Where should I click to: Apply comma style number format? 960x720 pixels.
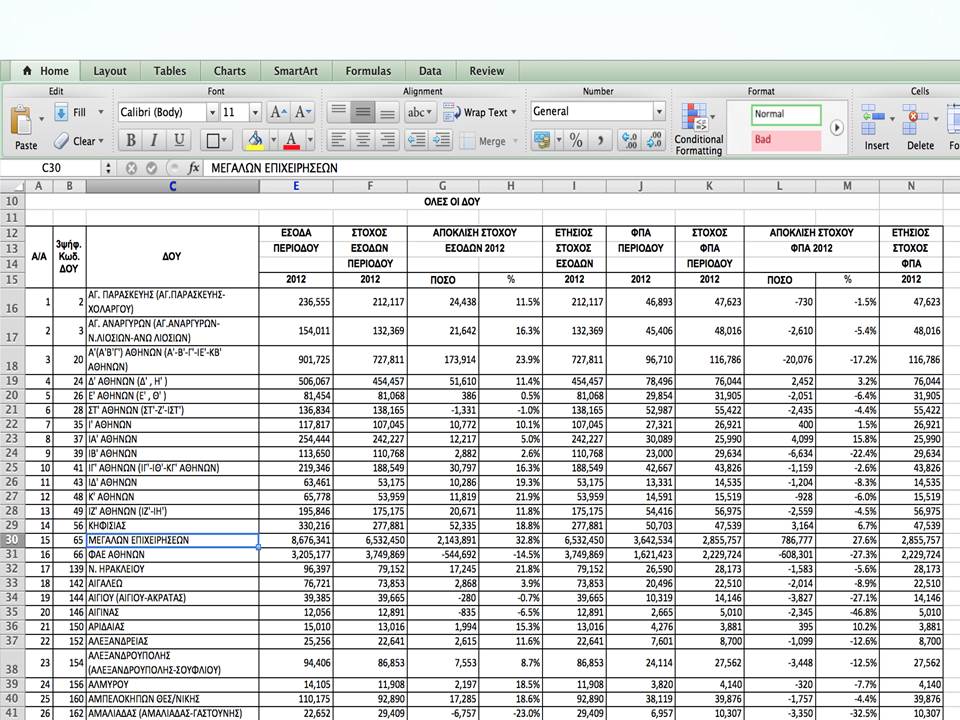[x=601, y=141]
